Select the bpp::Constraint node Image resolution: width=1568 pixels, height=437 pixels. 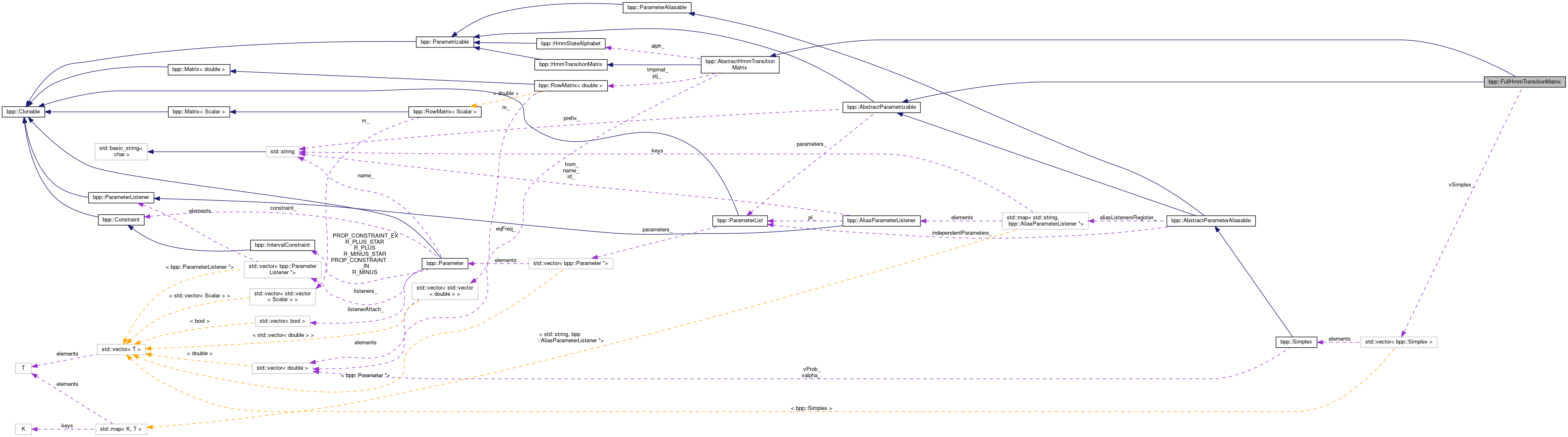[120, 220]
